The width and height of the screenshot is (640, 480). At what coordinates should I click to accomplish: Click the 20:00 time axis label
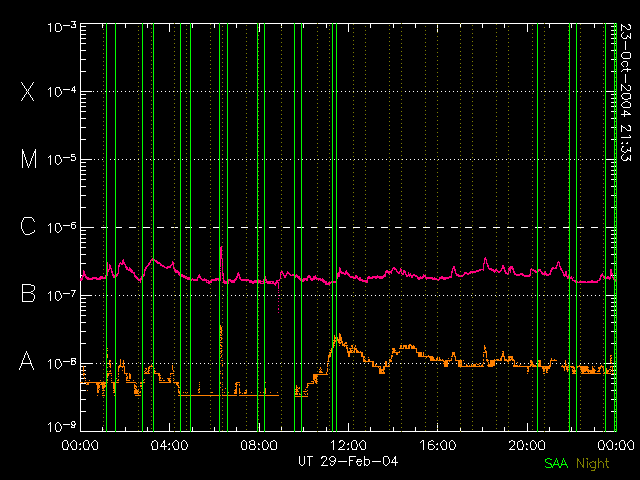click(527, 445)
